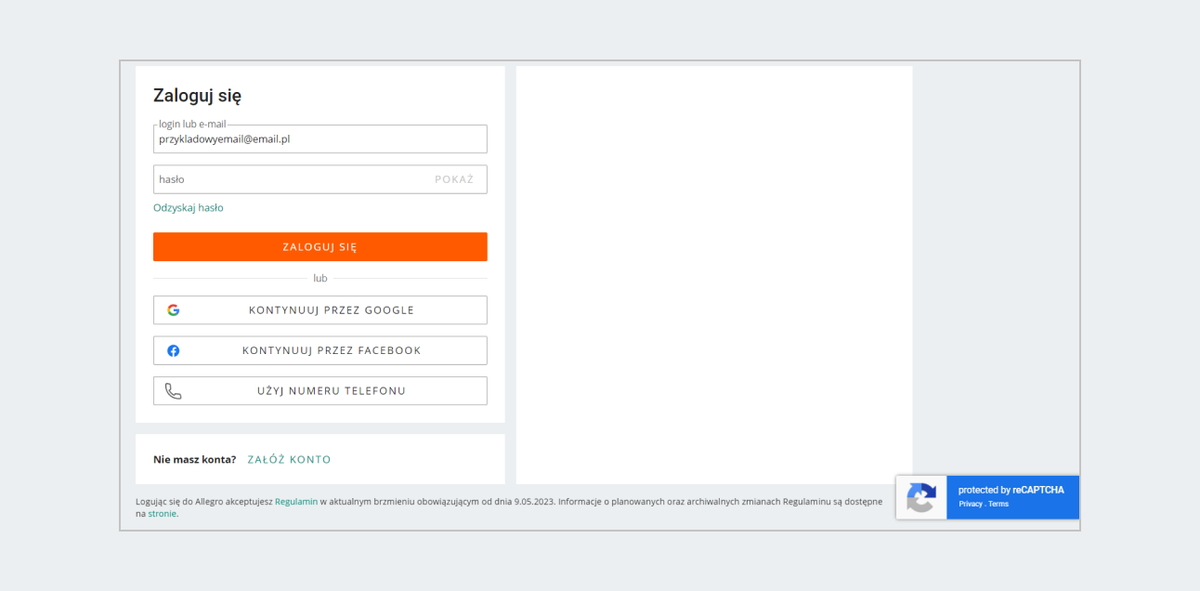The width and height of the screenshot is (1200, 591).
Task: Open the ZAŁÓŻ KONTO link
Action: (x=289, y=460)
